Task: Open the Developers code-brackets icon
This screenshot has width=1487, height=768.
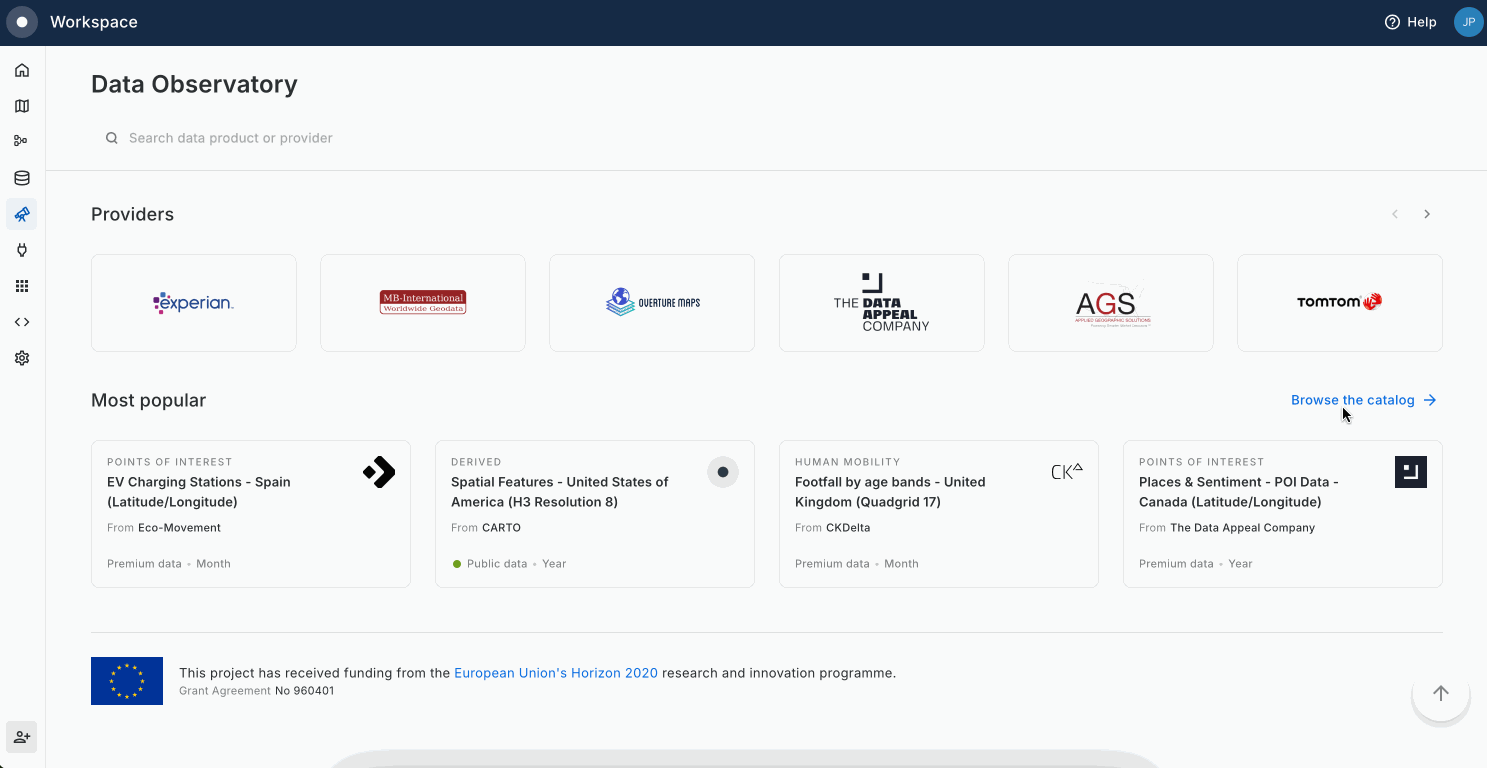Action: coord(22,322)
